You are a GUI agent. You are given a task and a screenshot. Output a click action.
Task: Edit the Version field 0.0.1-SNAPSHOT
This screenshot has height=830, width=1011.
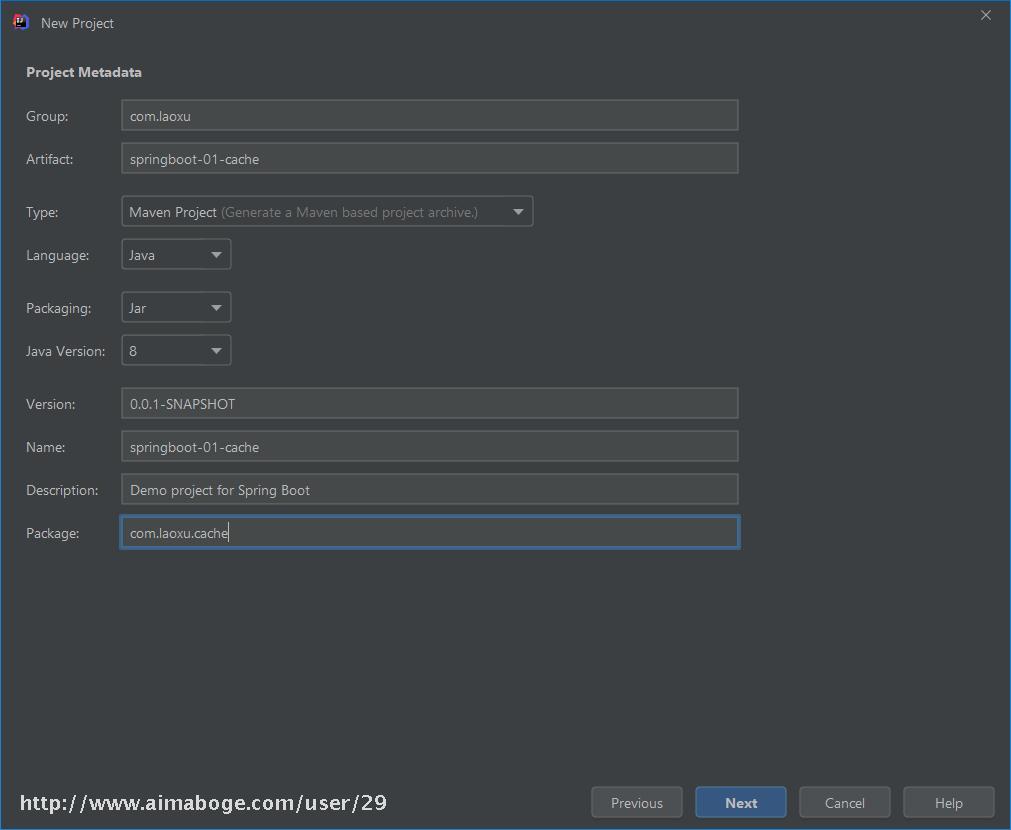pos(429,404)
